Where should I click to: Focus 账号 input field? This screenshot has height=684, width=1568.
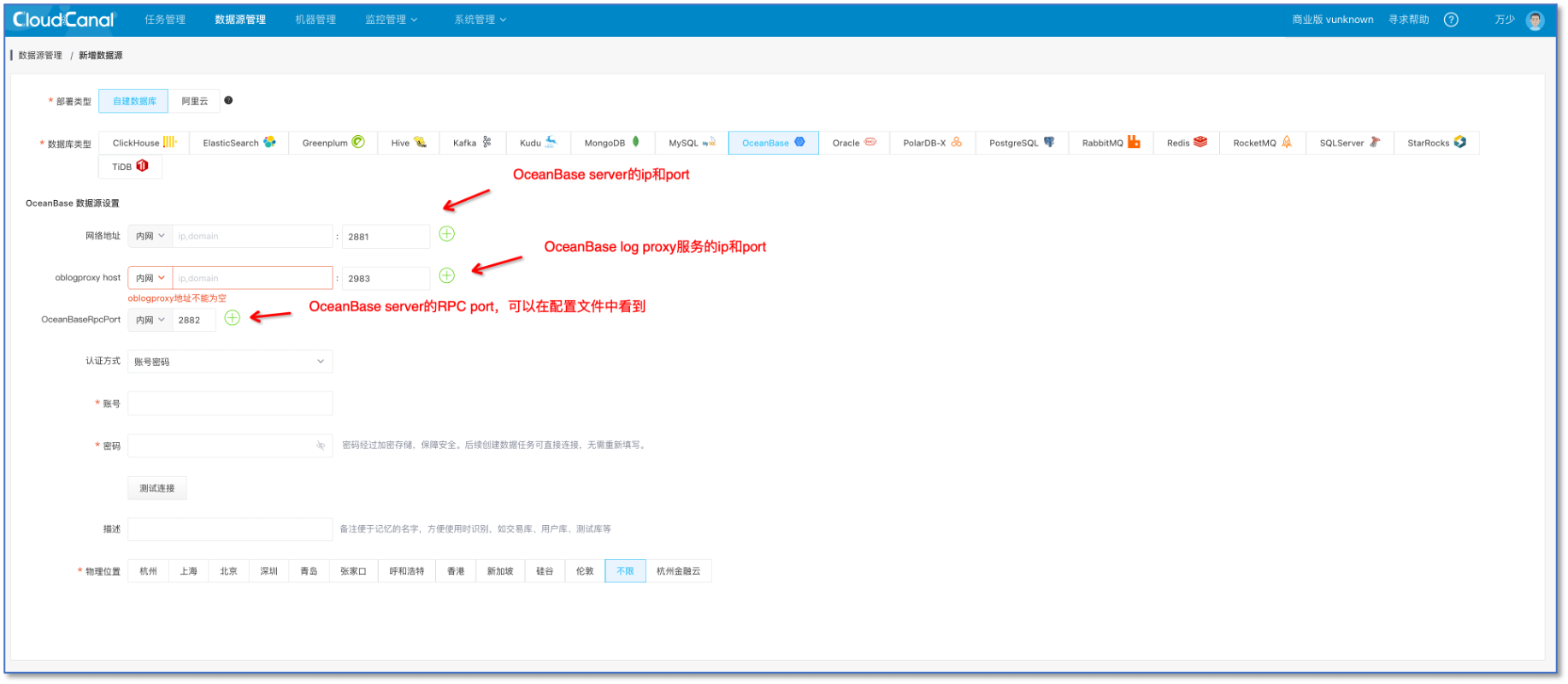tap(230, 404)
